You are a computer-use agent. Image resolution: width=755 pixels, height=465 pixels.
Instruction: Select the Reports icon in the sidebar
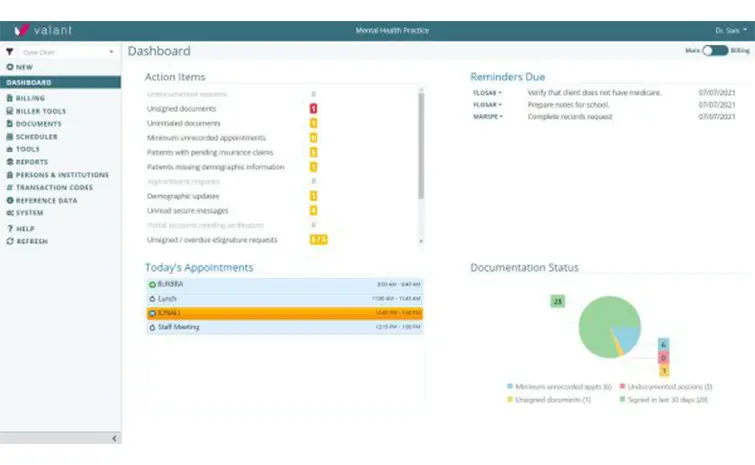[9, 162]
